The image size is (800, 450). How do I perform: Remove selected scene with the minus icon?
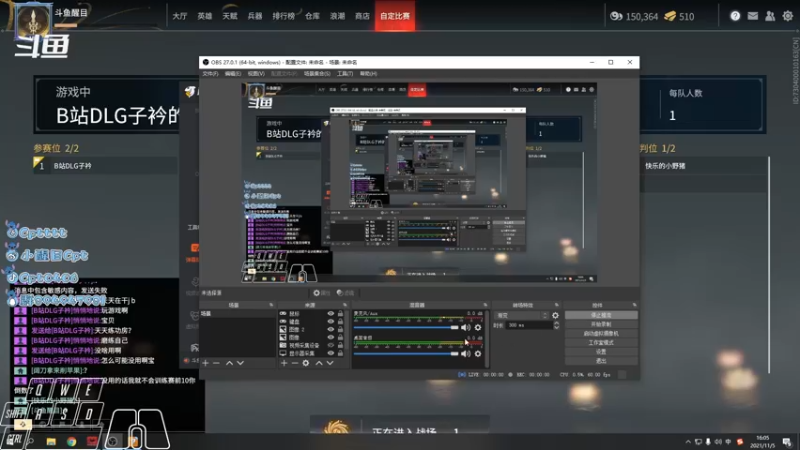216,363
